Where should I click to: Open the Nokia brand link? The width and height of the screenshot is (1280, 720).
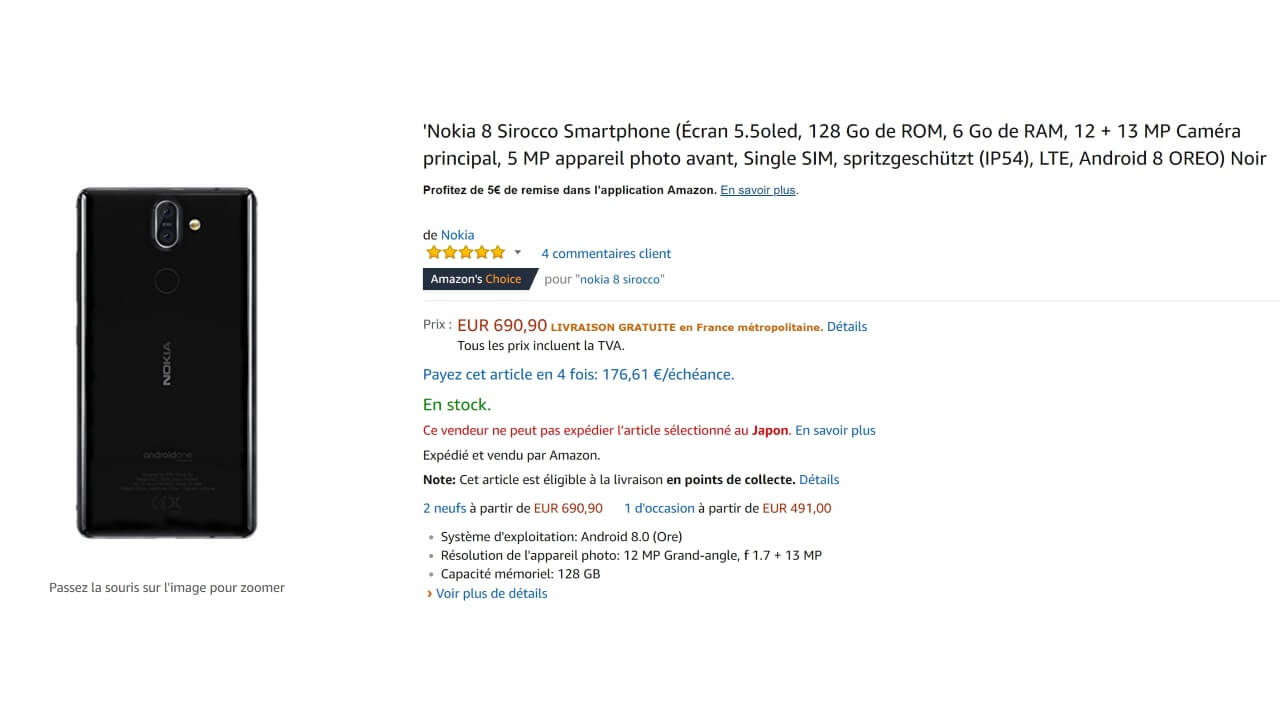(457, 235)
